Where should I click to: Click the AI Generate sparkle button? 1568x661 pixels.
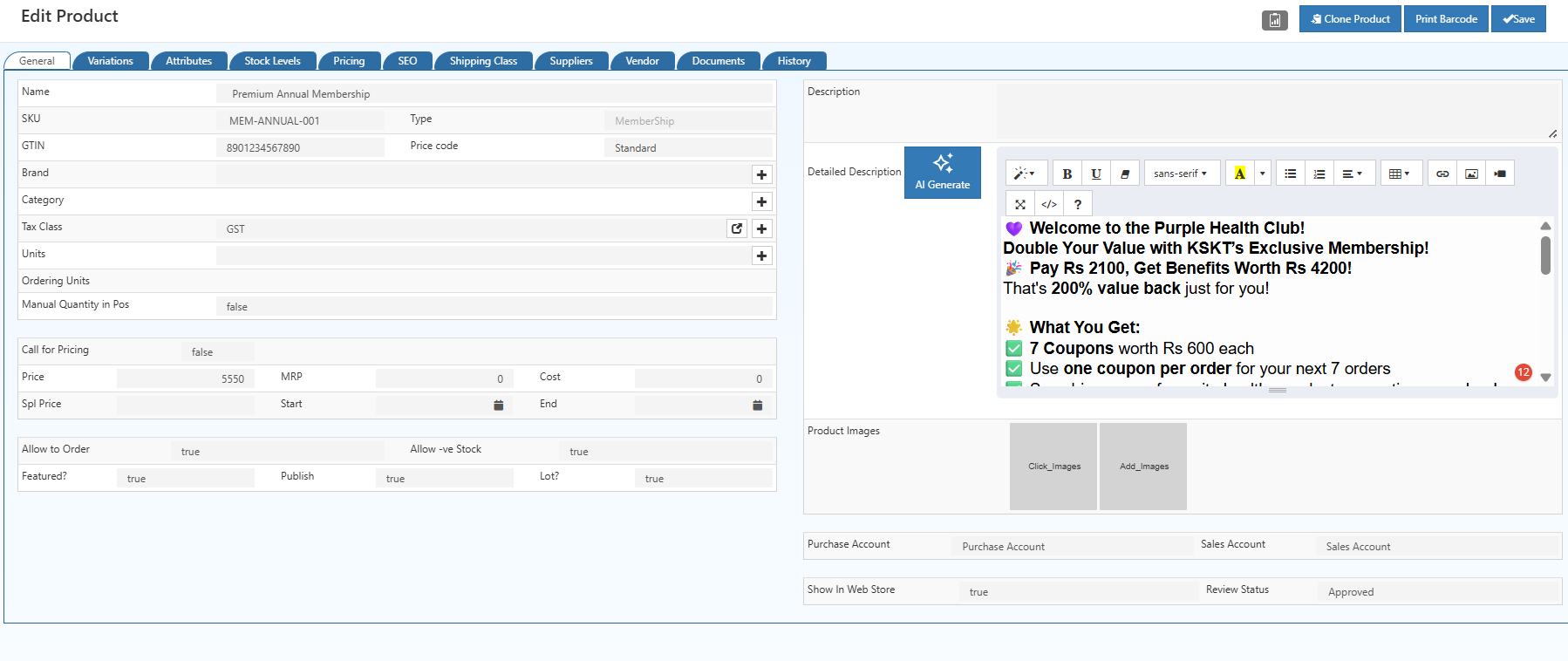pos(943,173)
